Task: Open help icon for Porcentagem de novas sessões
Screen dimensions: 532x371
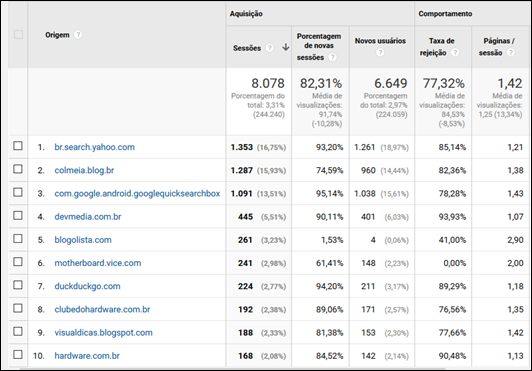Action: (333, 57)
